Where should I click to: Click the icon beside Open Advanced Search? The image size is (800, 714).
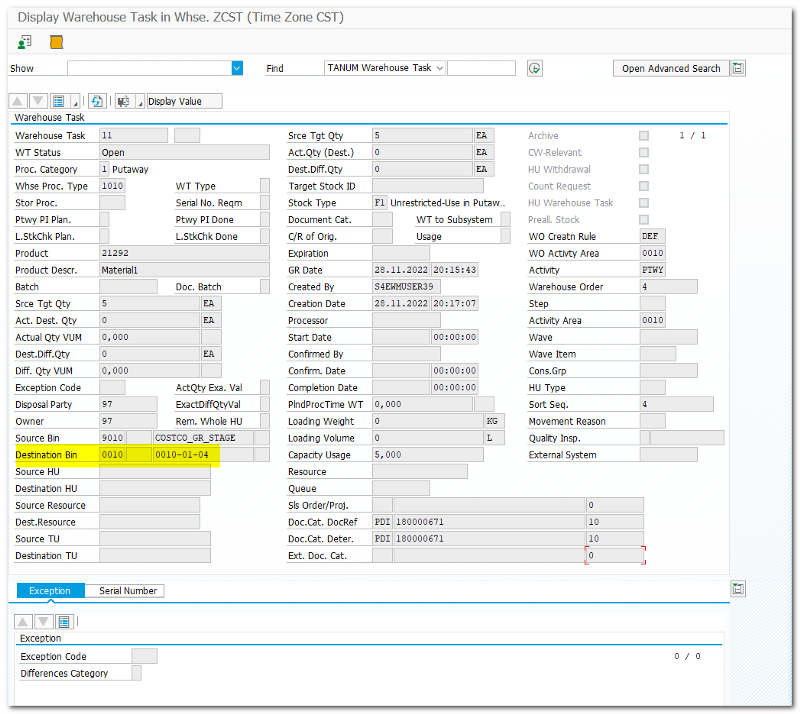[738, 68]
